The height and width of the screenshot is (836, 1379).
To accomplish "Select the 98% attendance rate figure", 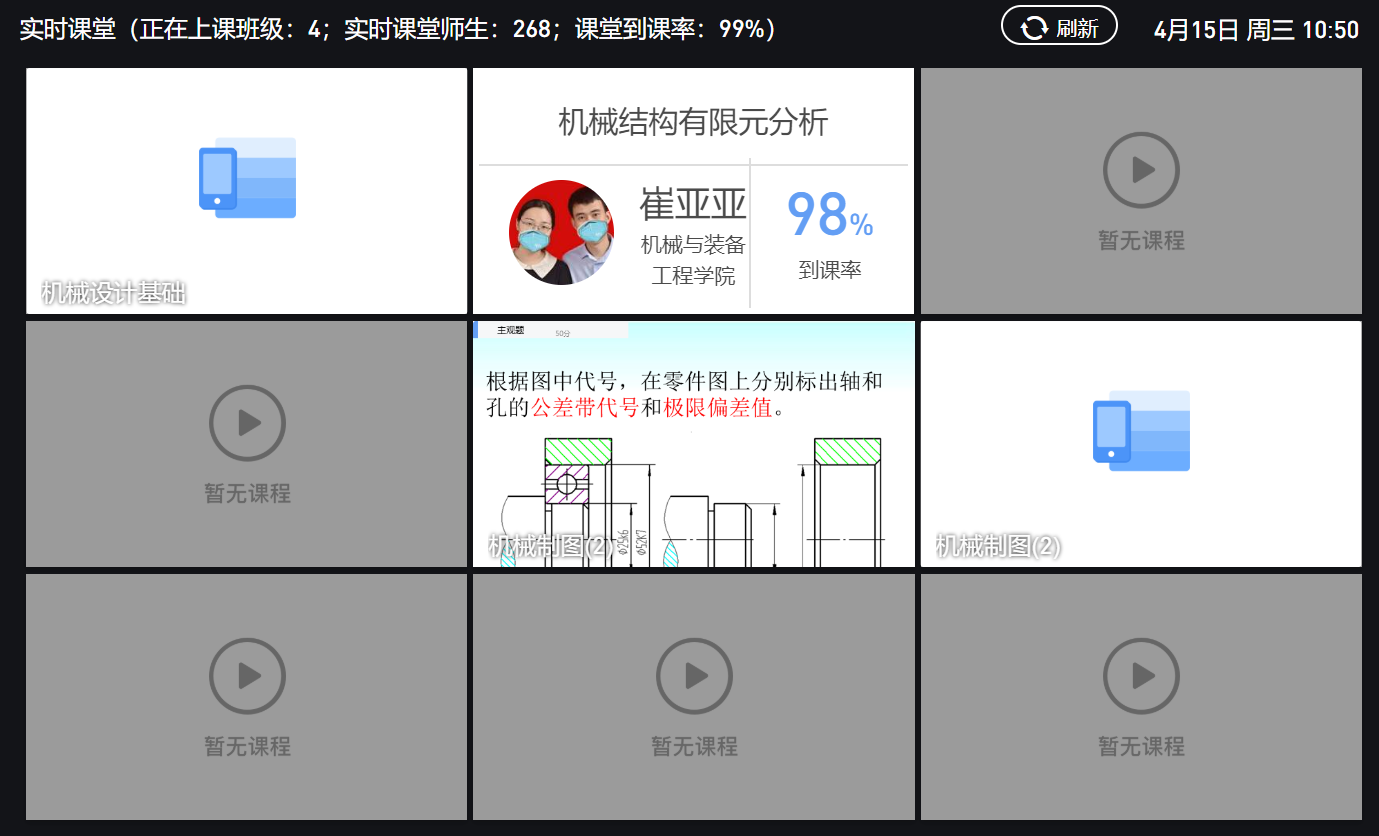I will (x=829, y=216).
